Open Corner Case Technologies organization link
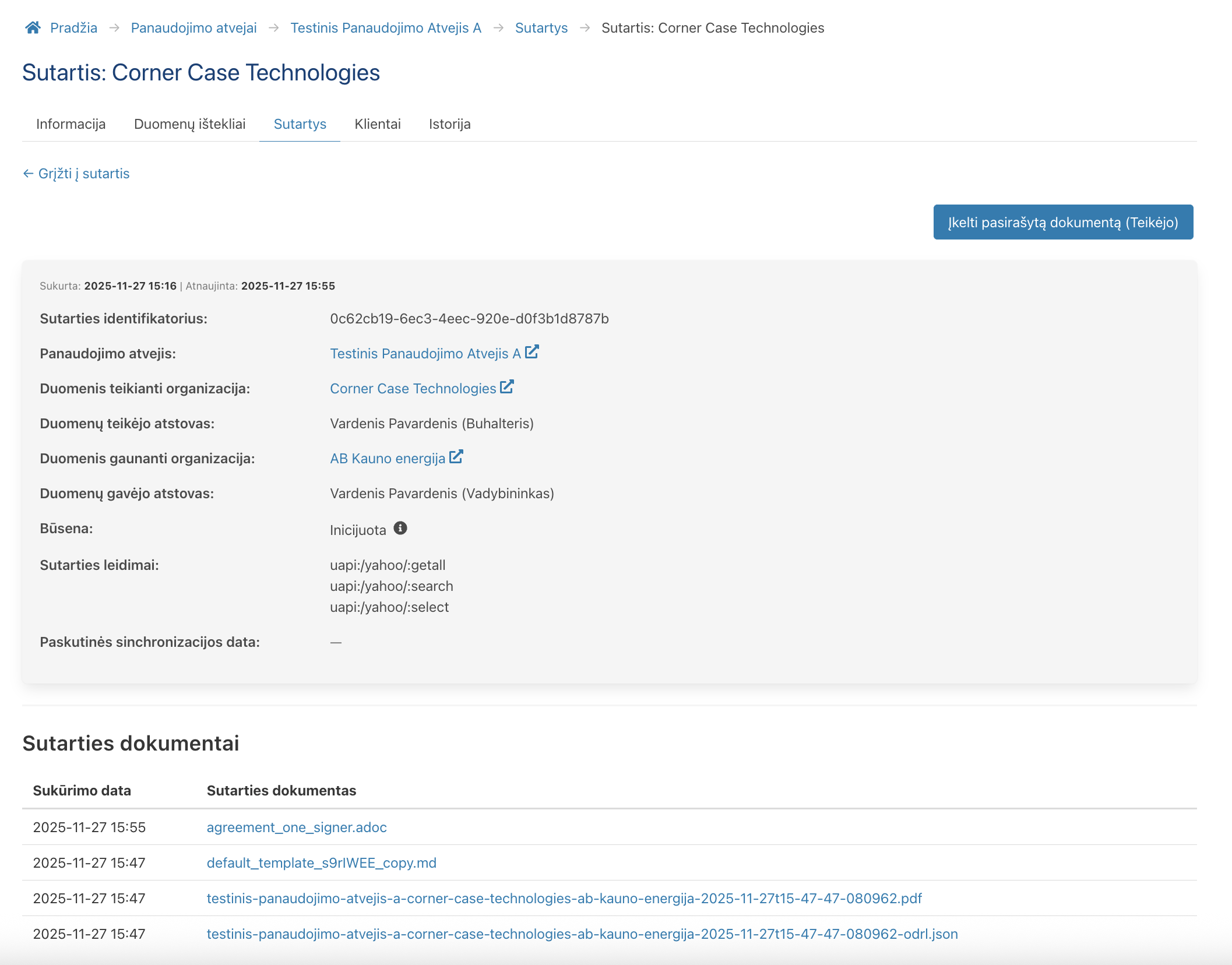 (x=413, y=389)
